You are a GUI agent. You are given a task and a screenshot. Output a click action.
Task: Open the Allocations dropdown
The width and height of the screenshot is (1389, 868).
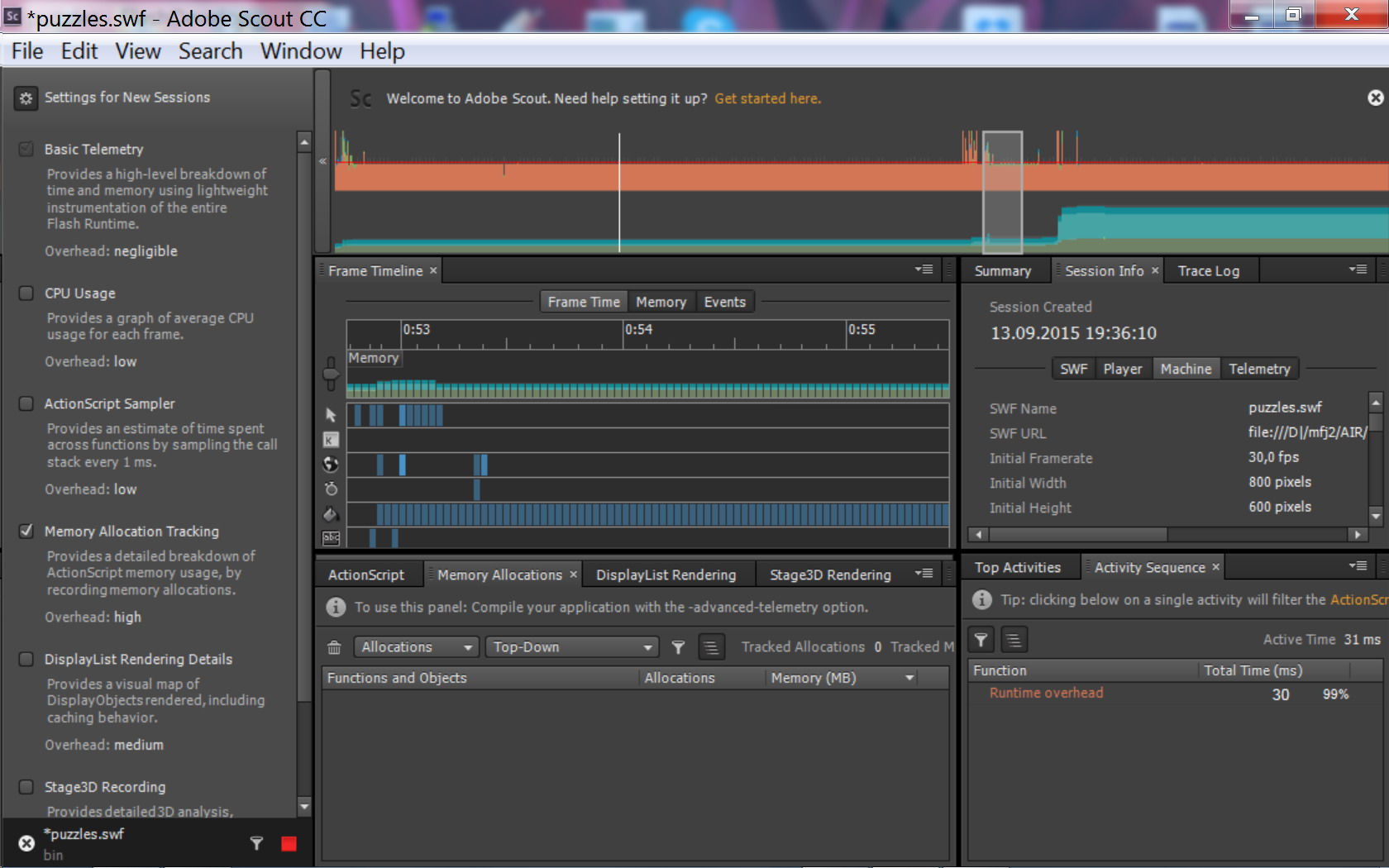point(416,647)
